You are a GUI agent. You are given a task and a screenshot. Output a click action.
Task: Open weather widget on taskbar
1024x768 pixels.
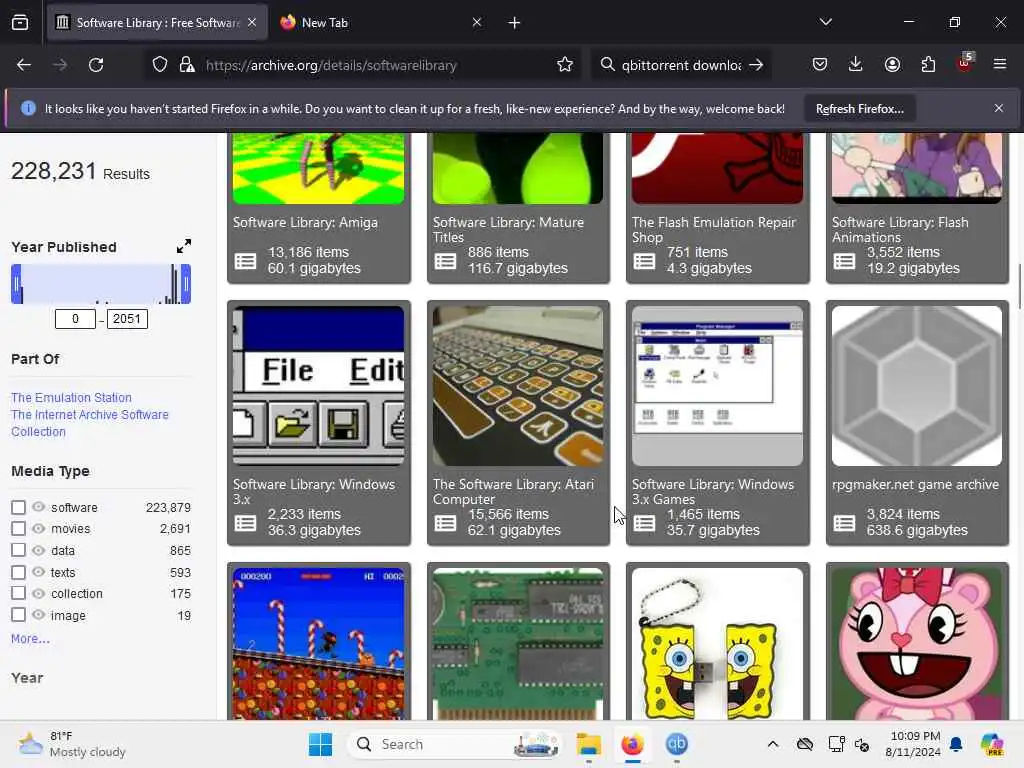click(72, 744)
